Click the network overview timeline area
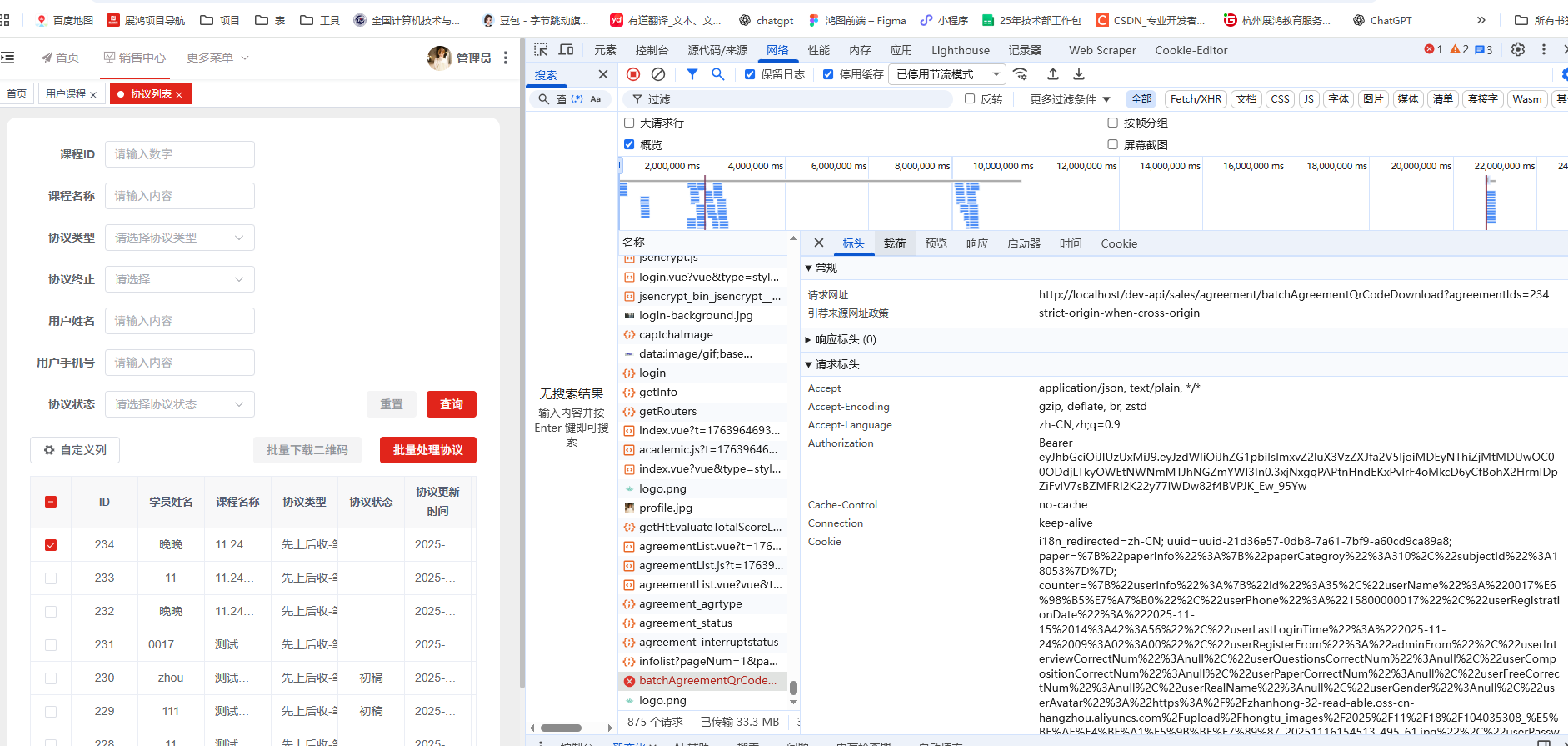The height and width of the screenshot is (746, 1568). coord(1091,193)
